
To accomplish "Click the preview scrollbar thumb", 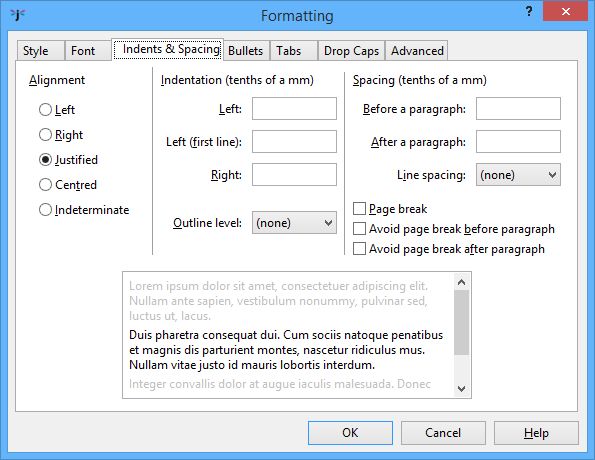I will click(461, 323).
